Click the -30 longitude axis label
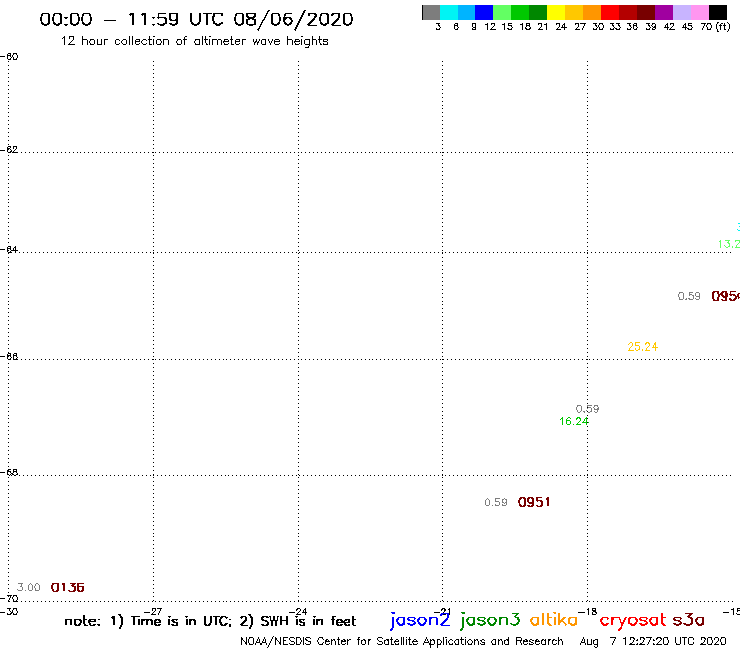This screenshot has width=740, height=650. [9, 612]
